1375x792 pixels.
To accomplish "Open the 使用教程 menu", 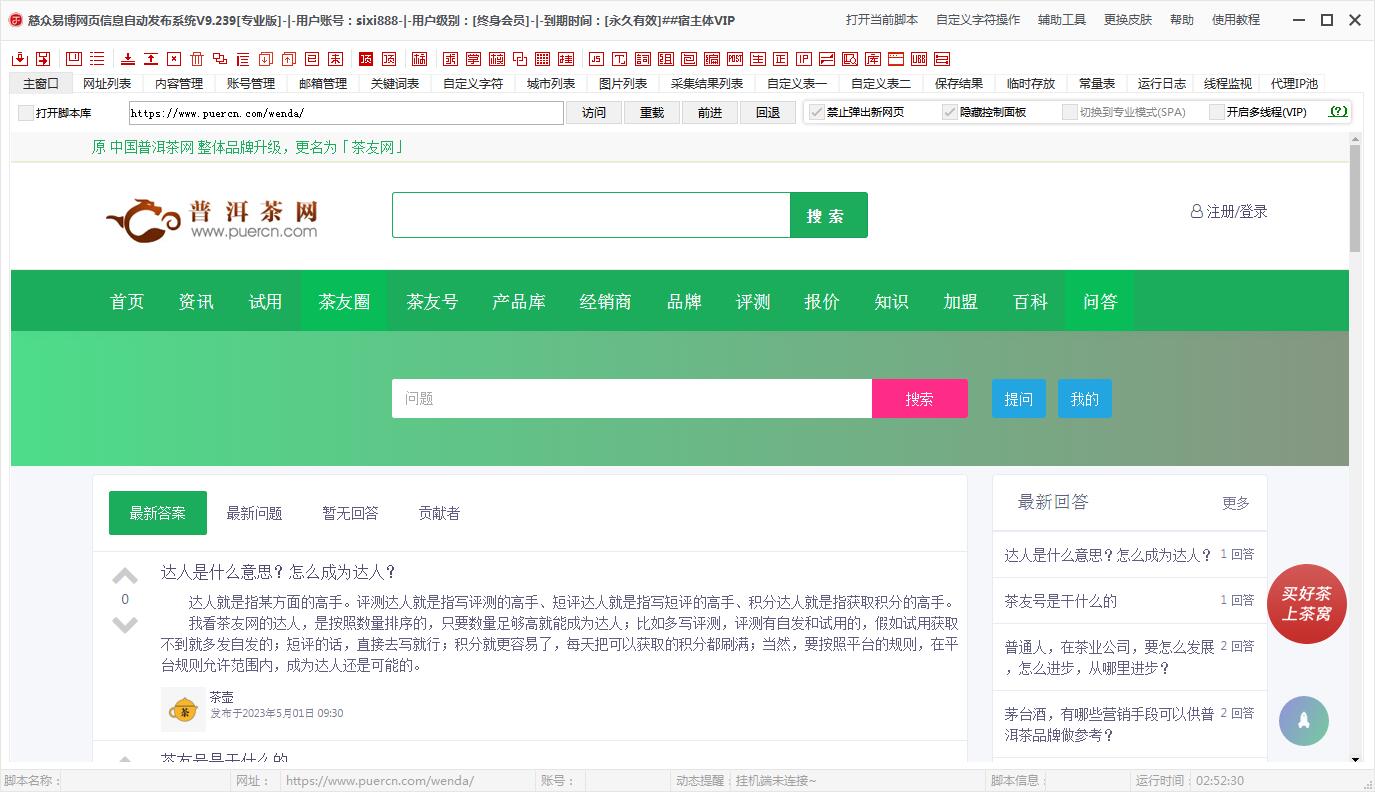I will 1236,20.
